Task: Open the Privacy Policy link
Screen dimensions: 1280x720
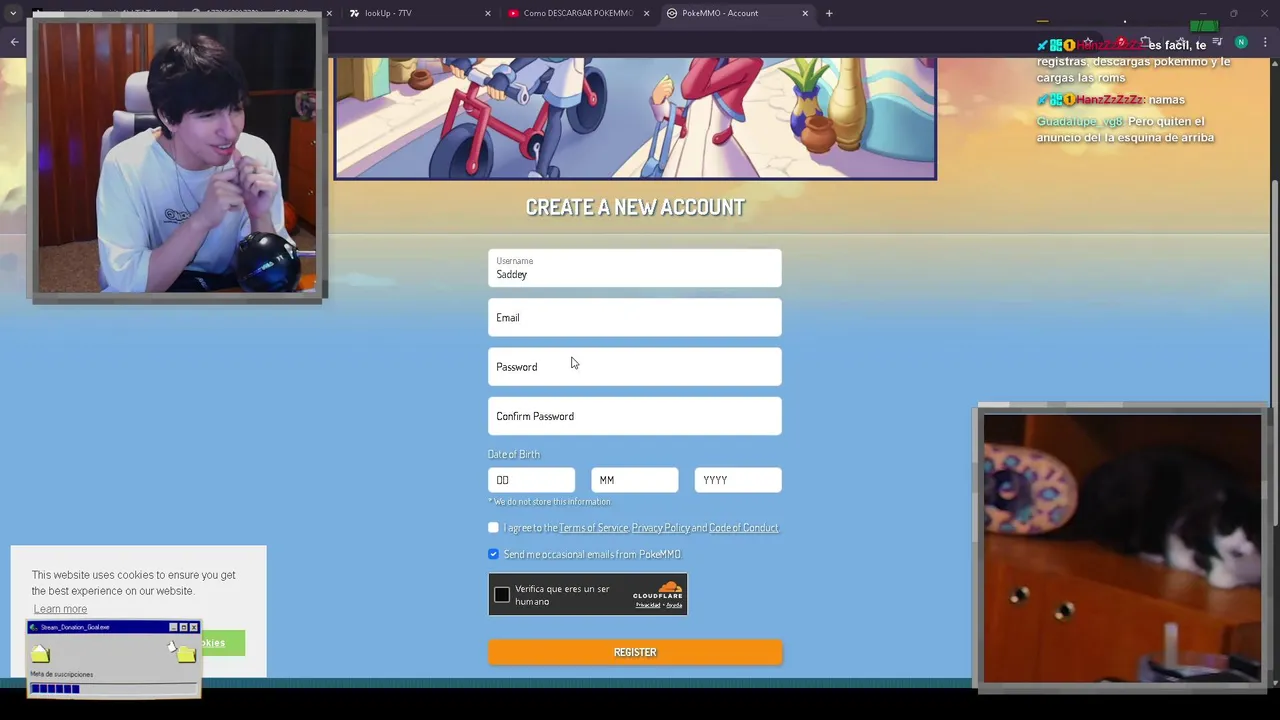Action: click(x=660, y=528)
